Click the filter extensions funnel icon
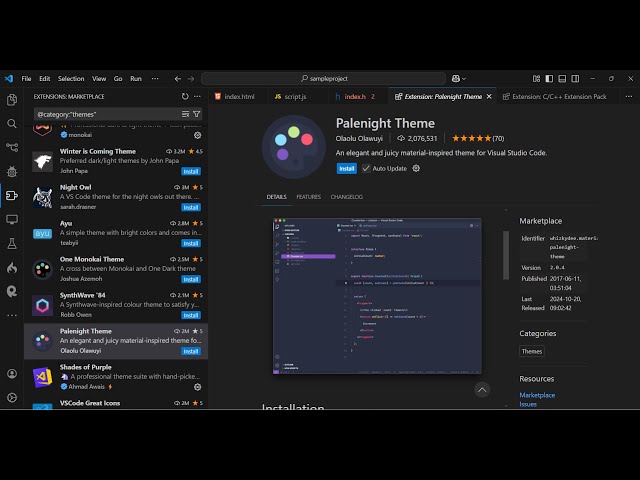 point(197,114)
